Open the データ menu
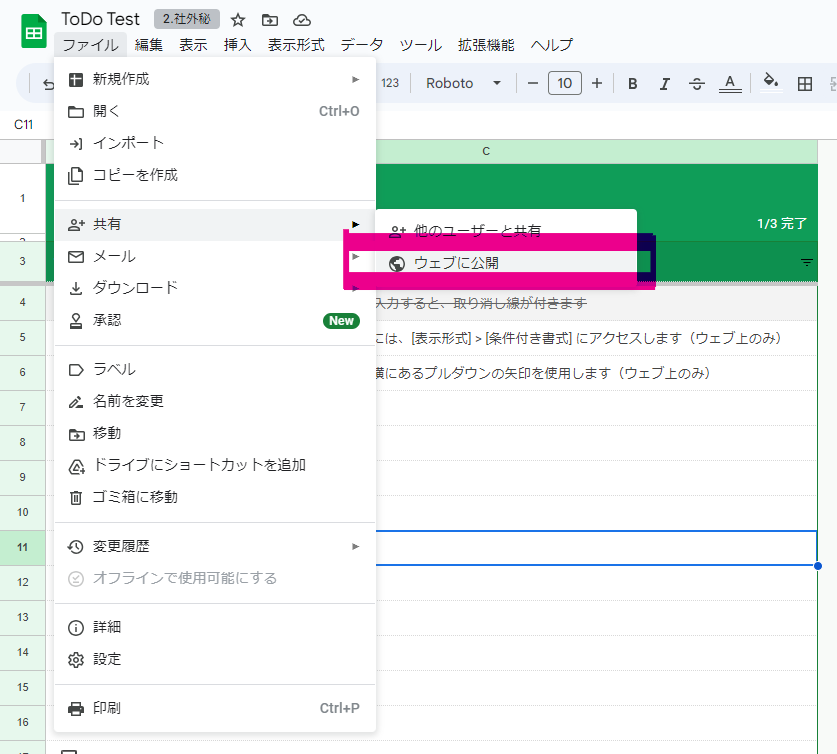 361,45
